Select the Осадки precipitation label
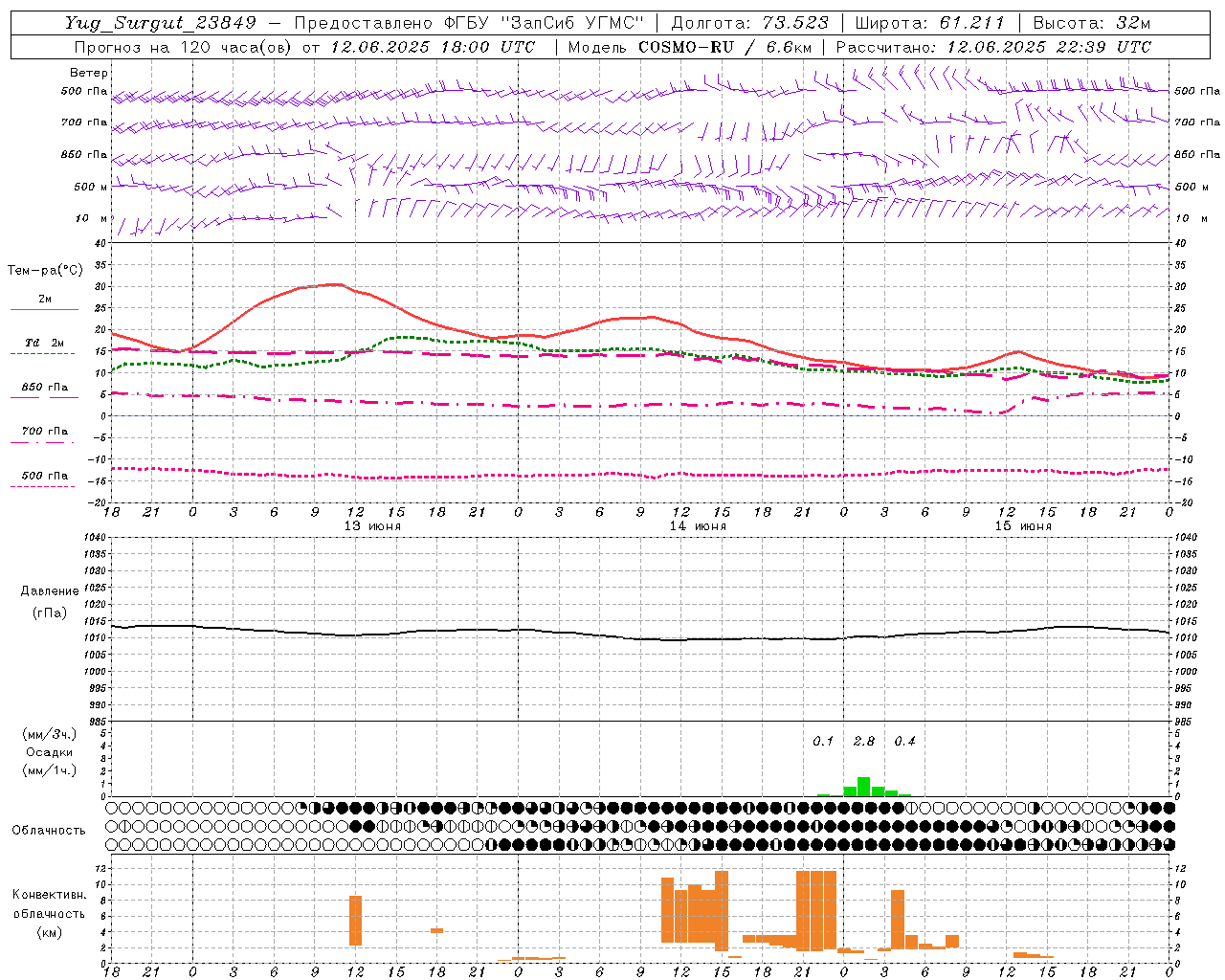The image size is (1225, 980). 50,752
